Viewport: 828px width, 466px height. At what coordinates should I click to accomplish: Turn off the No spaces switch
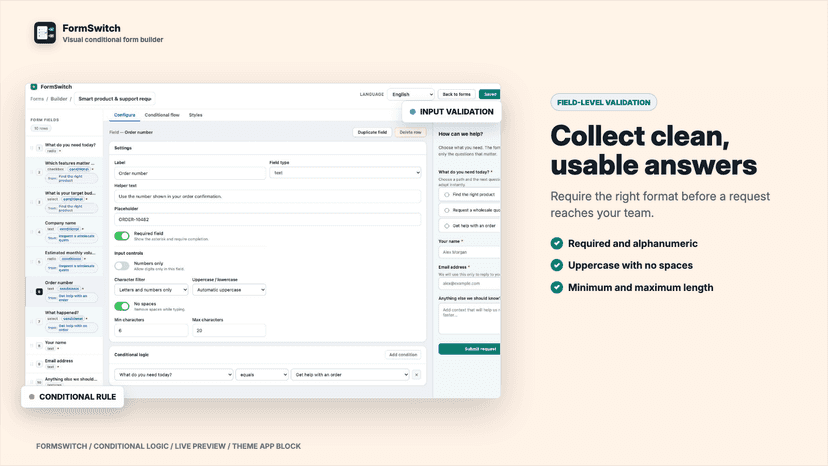(x=121, y=306)
